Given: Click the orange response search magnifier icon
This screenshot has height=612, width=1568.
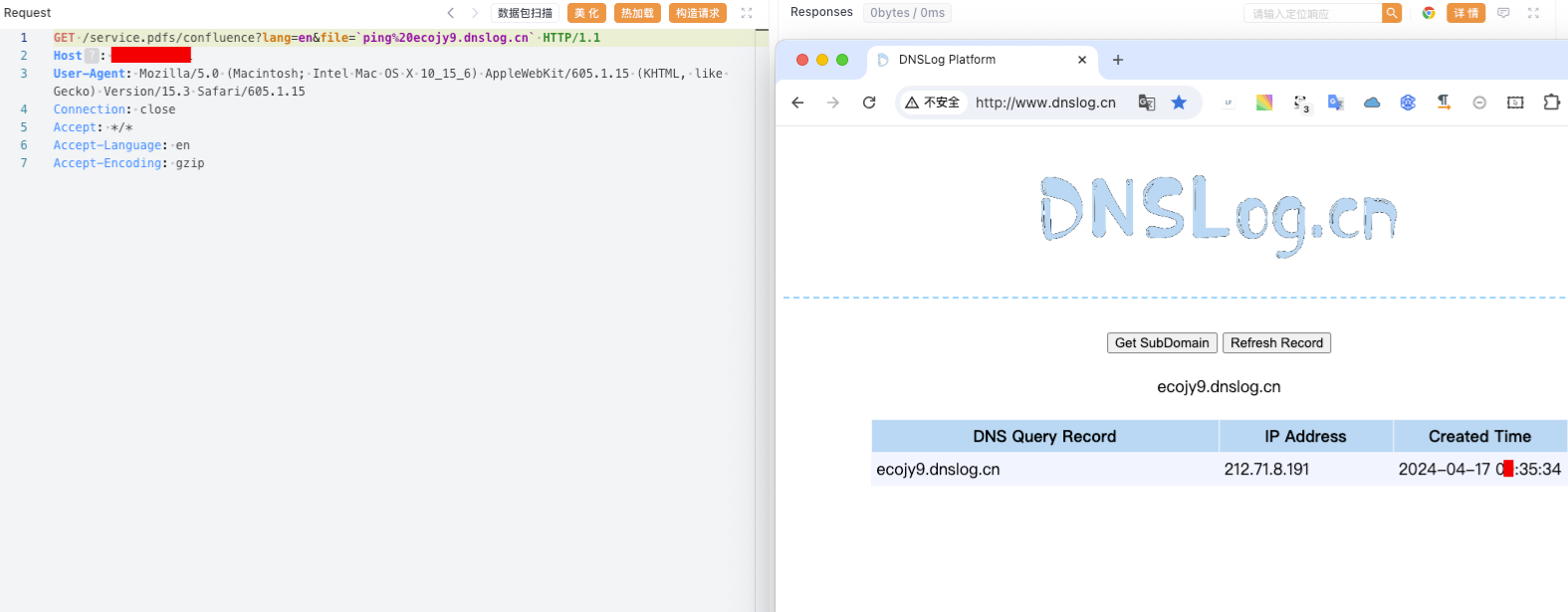Looking at the screenshot, I should (1392, 13).
